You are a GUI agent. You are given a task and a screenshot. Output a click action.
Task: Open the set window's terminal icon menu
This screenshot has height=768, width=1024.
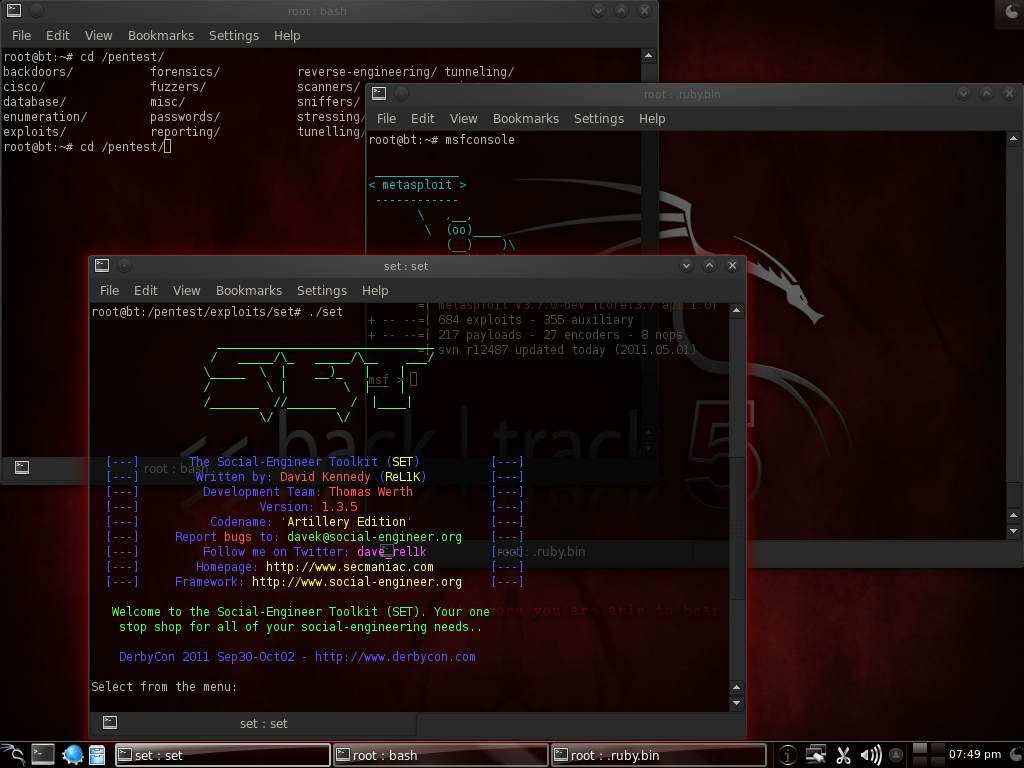101,266
